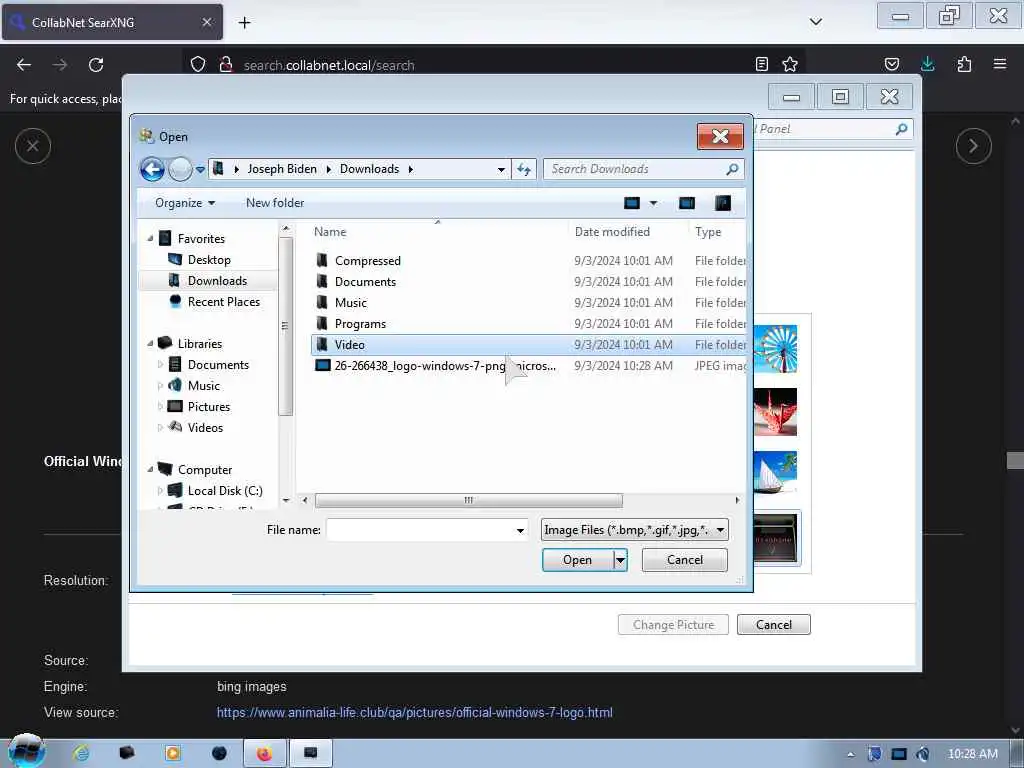Click the File name input box
Screen dimensions: 1024x768
click(420, 530)
